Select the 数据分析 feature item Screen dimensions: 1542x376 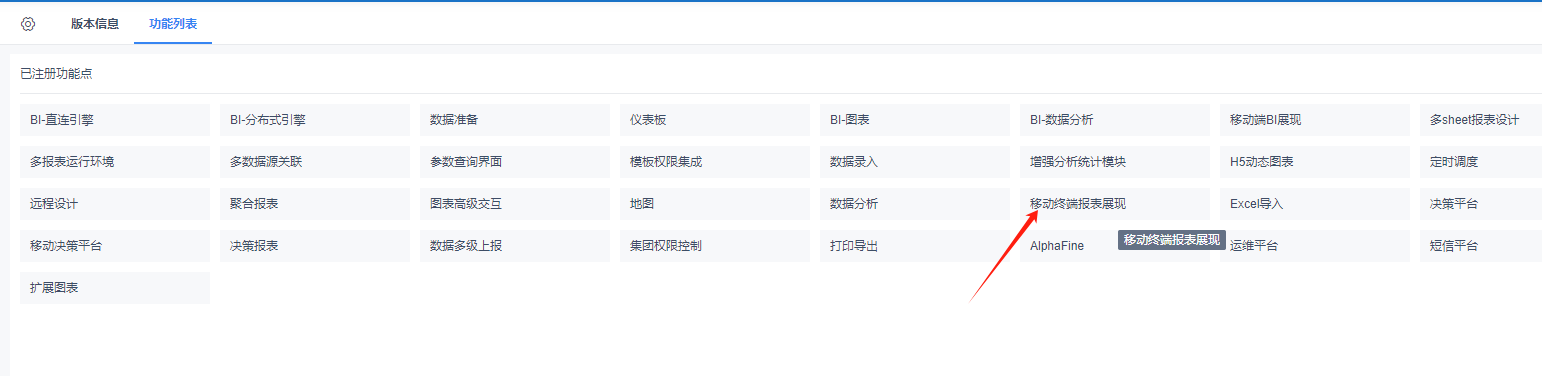coord(915,204)
